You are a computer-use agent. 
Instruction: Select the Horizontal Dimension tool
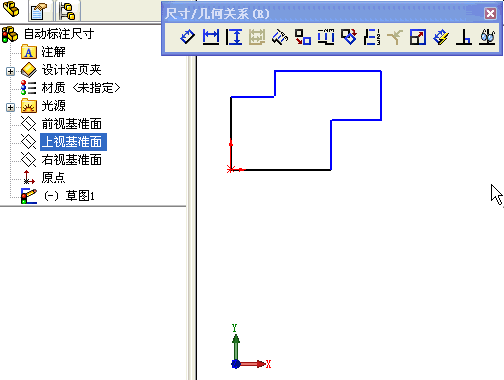(211, 37)
